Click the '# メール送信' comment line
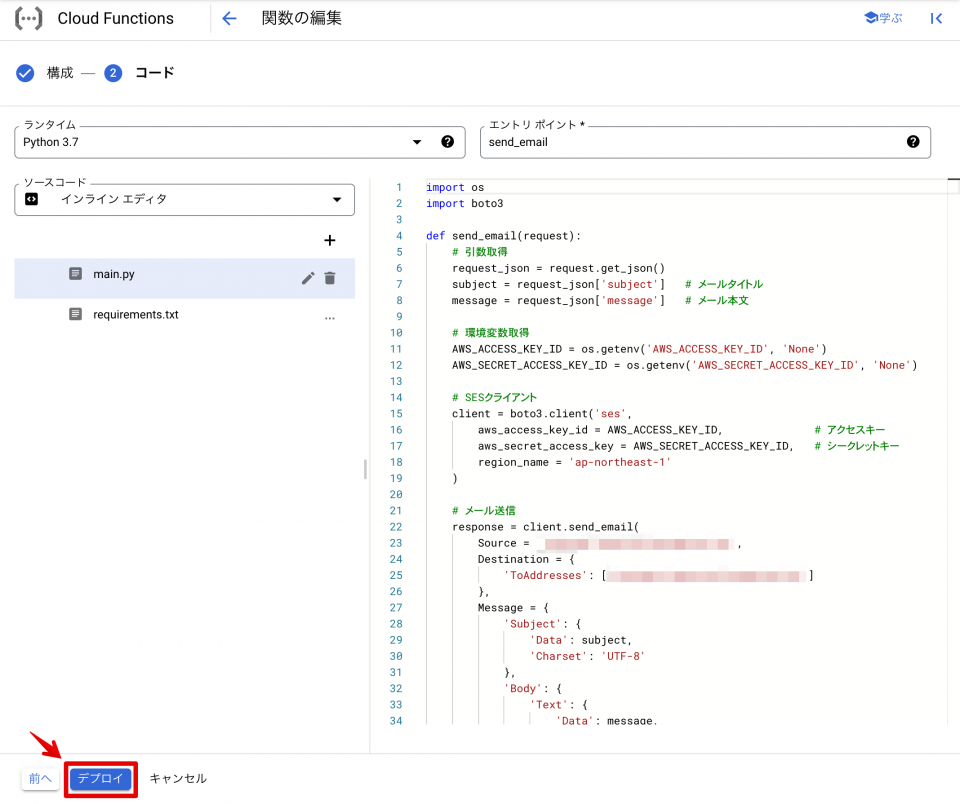 click(x=484, y=511)
